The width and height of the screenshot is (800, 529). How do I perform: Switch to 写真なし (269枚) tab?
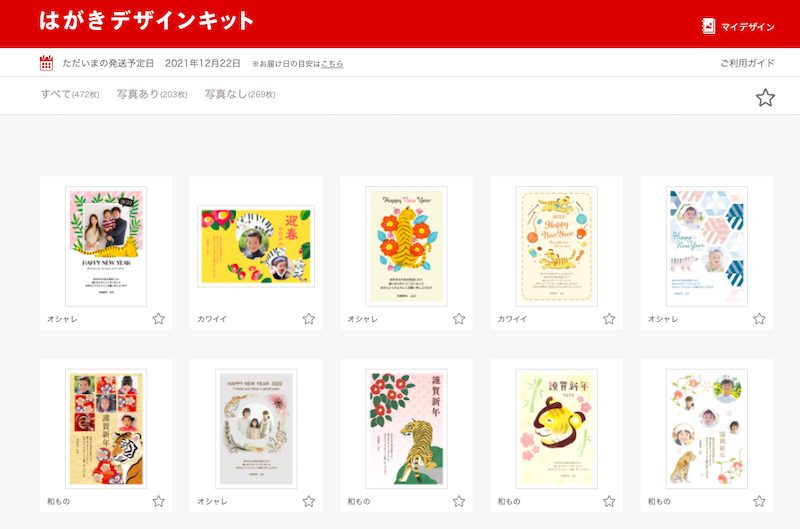(240, 94)
